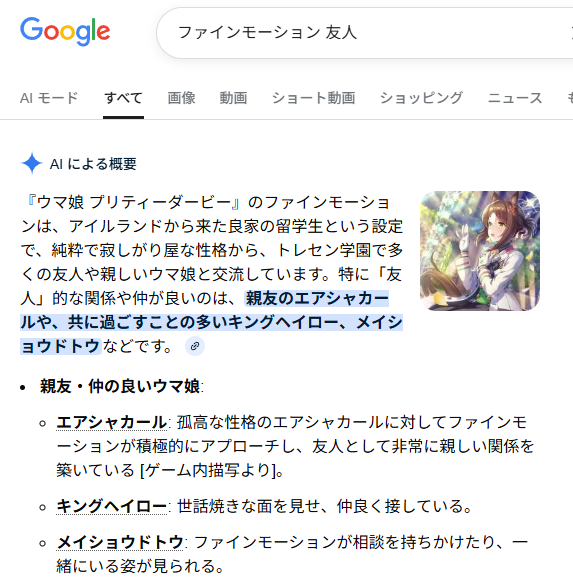Open the Fine Motion character thumbnail
Viewport: 573px width, 583px height.
[480, 251]
